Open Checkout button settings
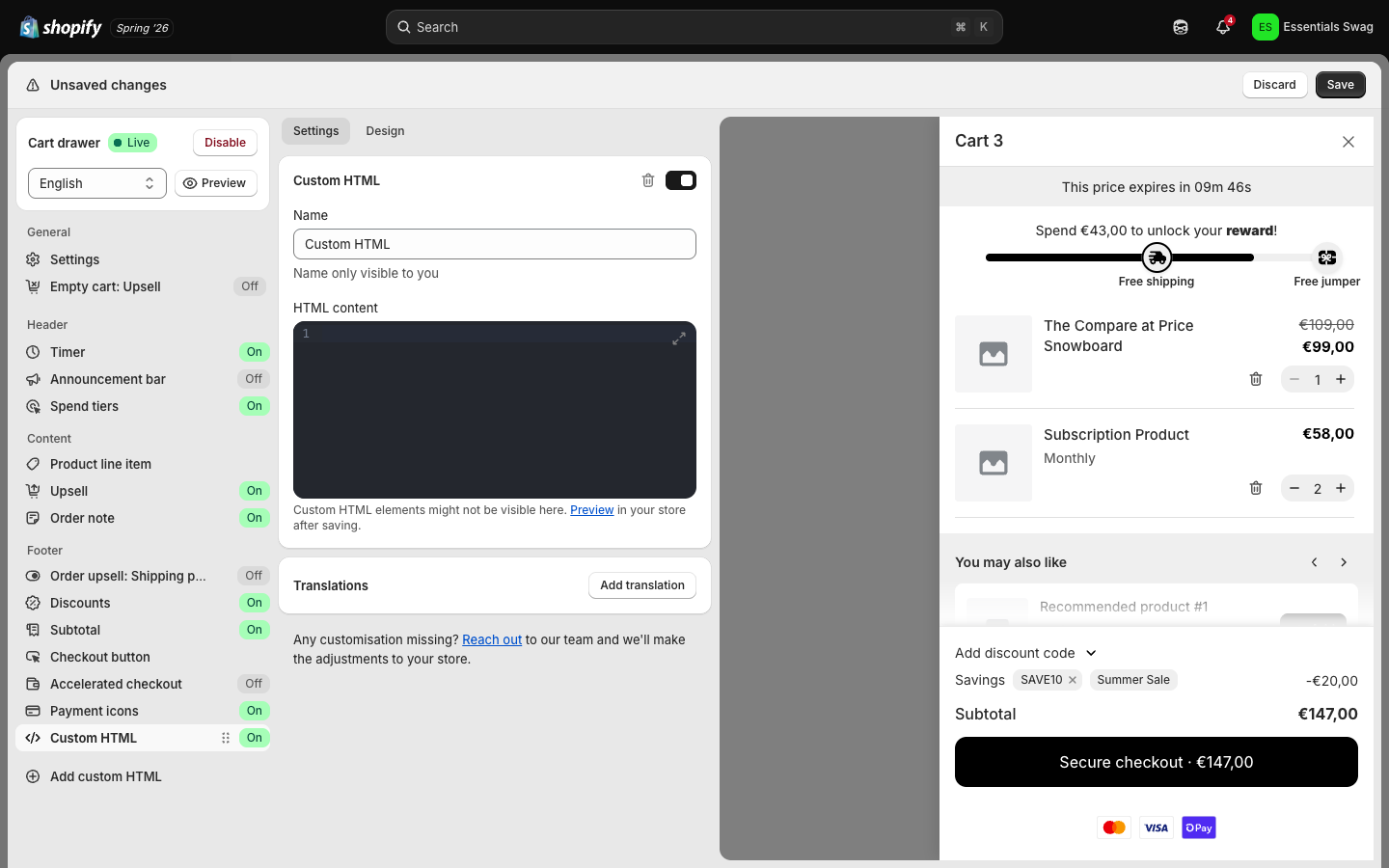 point(143,657)
